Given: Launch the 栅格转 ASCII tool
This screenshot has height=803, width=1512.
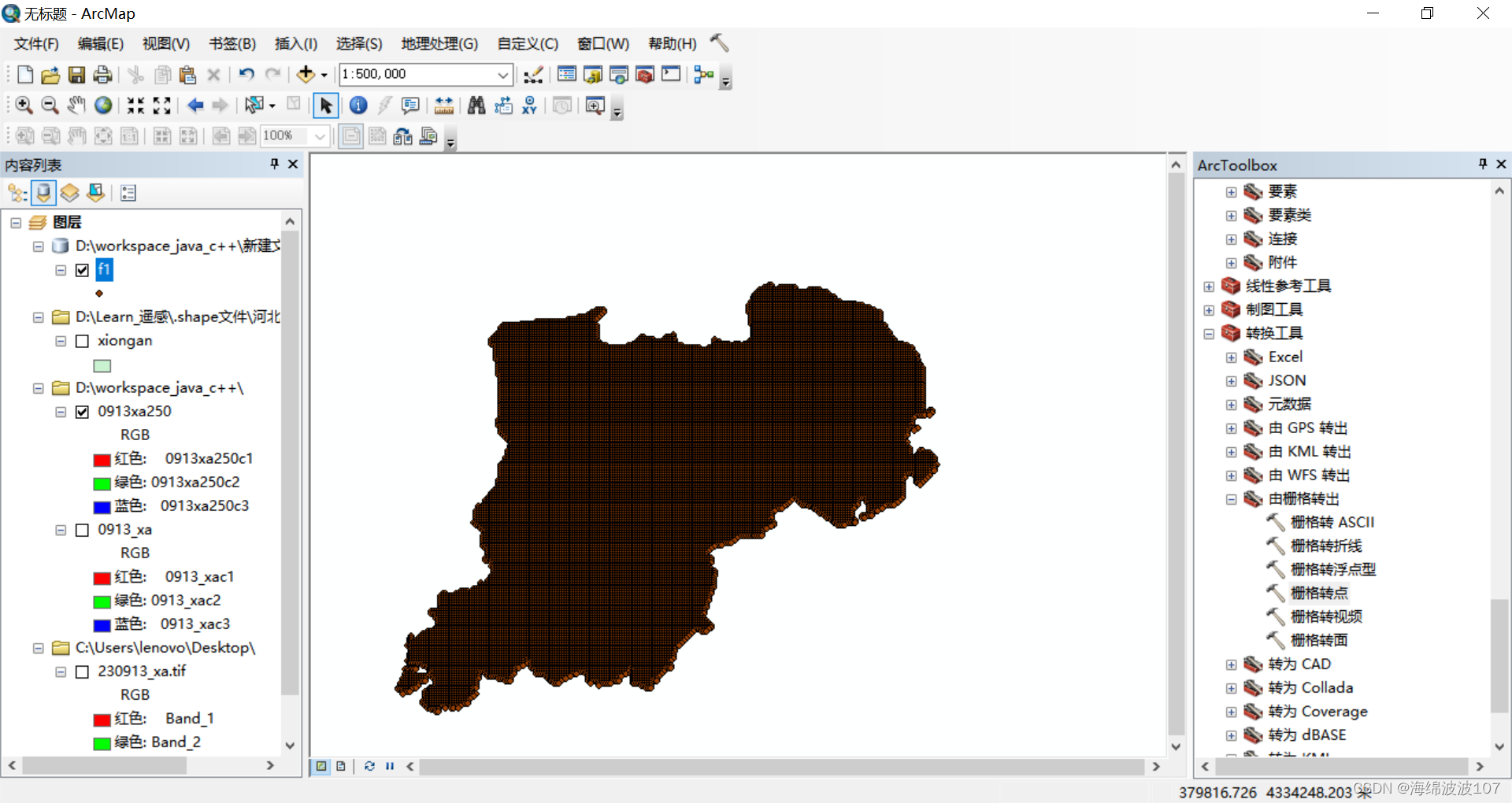Looking at the screenshot, I should (1334, 522).
